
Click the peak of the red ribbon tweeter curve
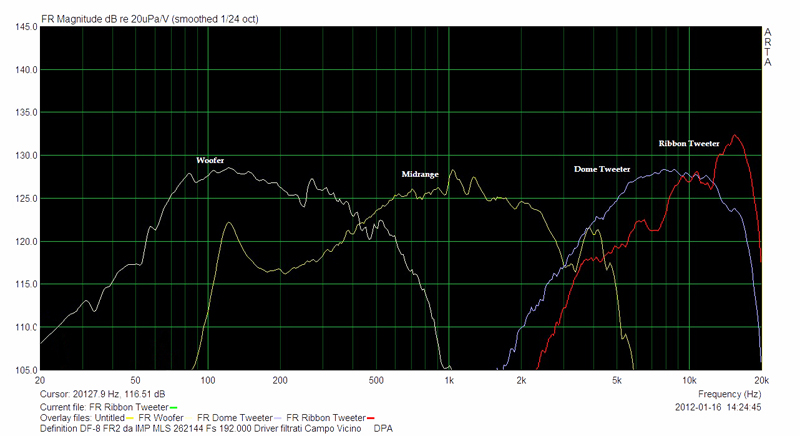[x=735, y=135]
